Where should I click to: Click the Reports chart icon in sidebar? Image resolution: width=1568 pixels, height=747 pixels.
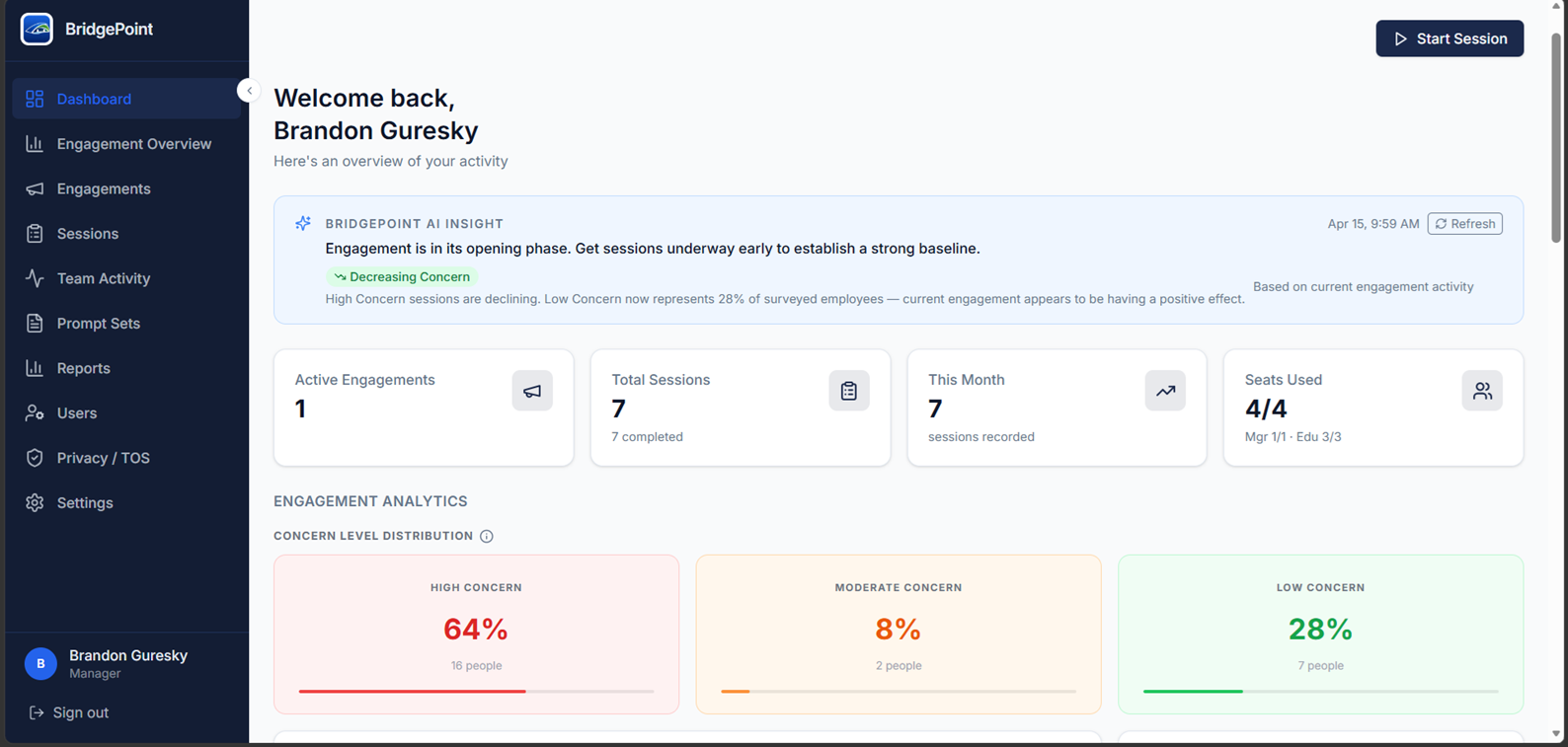[35, 368]
